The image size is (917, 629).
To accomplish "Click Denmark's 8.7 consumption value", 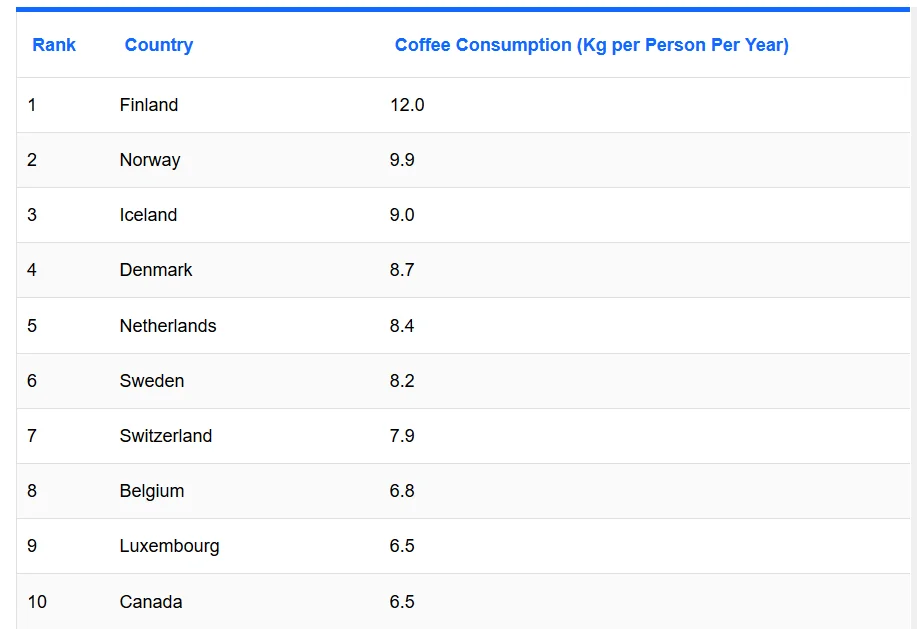I will [x=402, y=270].
